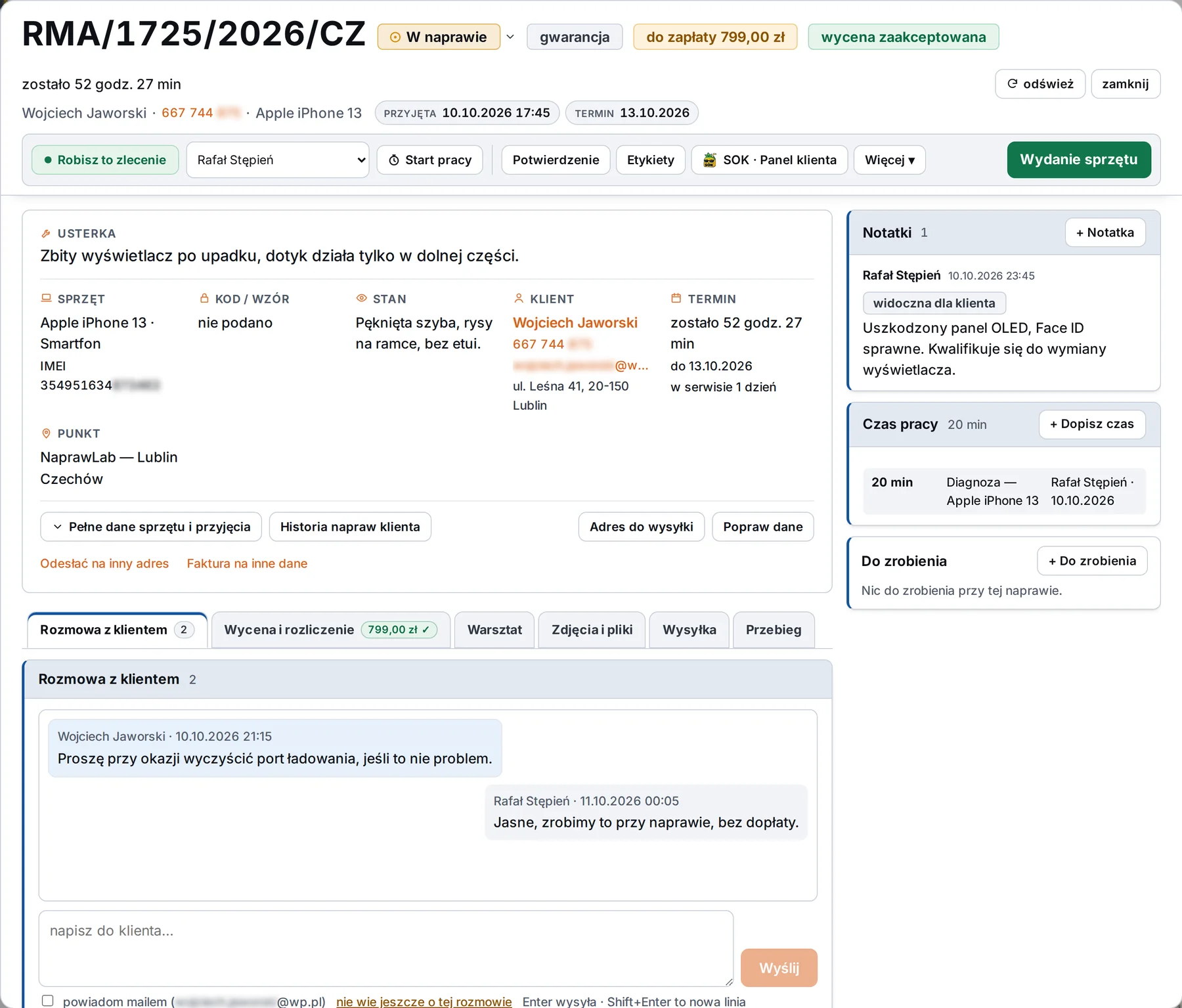Click the gwarancja badge
Viewport: 1182px width, 1008px height.
point(575,37)
